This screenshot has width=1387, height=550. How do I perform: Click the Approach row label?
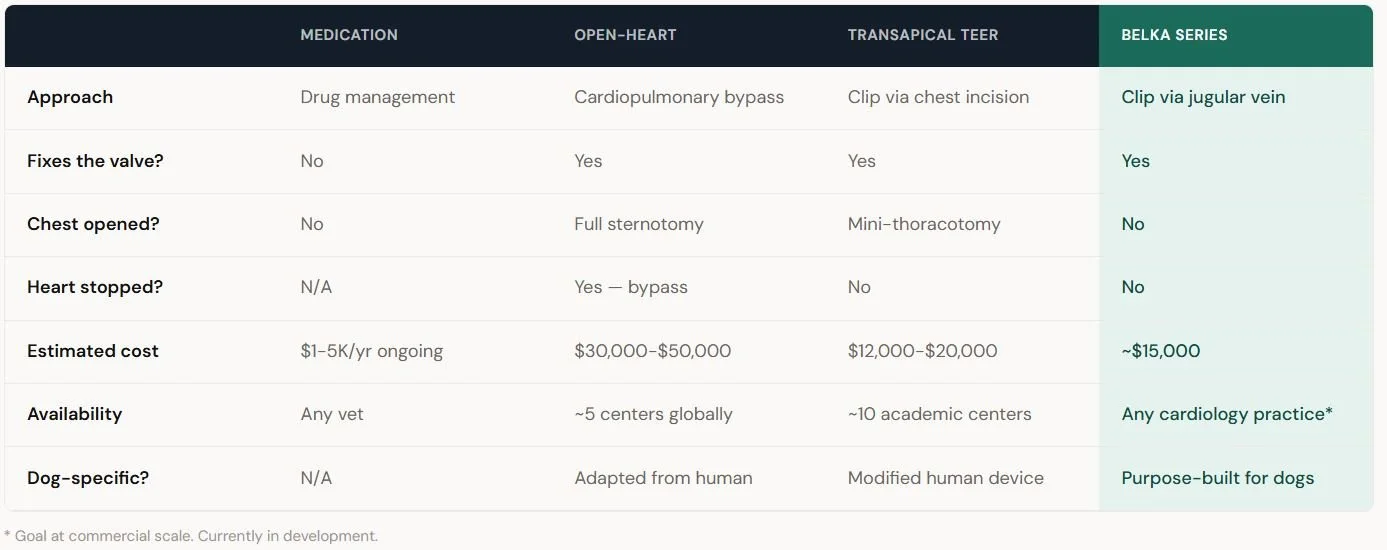tap(70, 98)
